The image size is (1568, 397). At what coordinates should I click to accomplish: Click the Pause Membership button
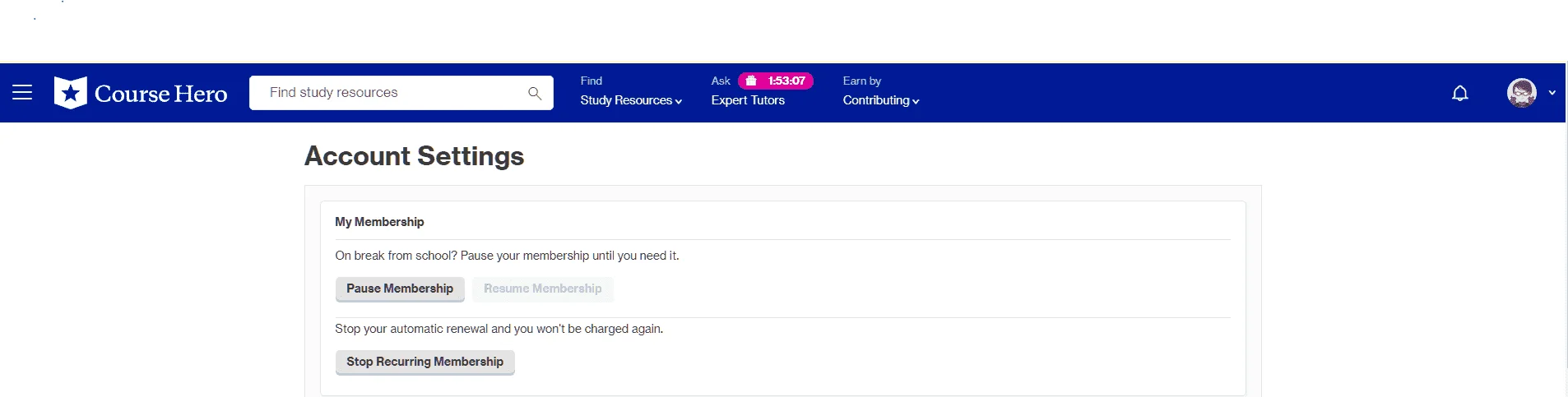(x=400, y=289)
